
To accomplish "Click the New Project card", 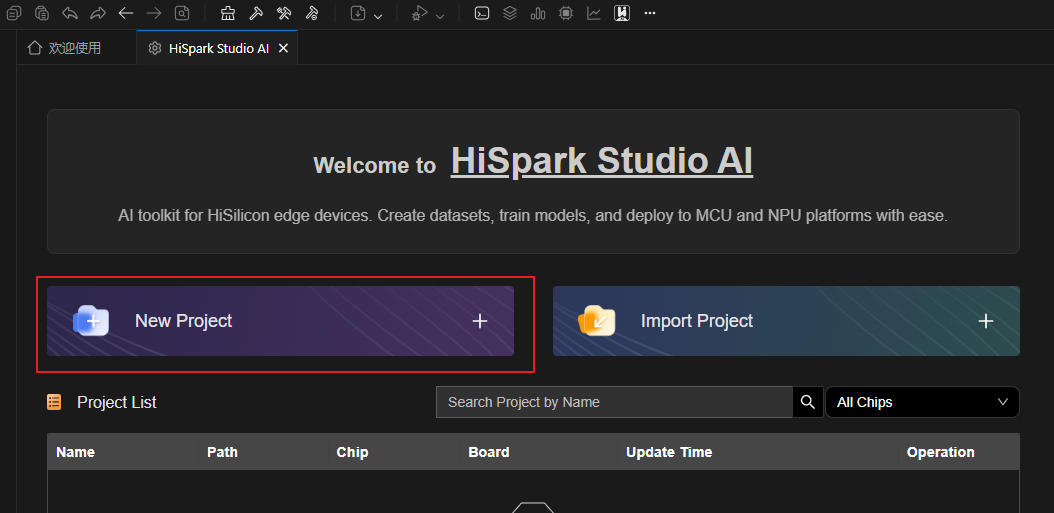I will pyautogui.click(x=280, y=321).
